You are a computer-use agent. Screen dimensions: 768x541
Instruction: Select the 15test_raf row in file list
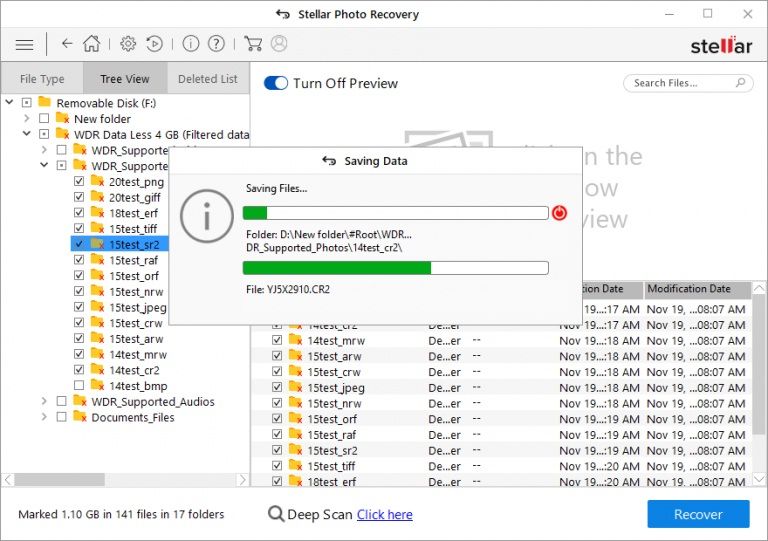[x=501, y=434]
